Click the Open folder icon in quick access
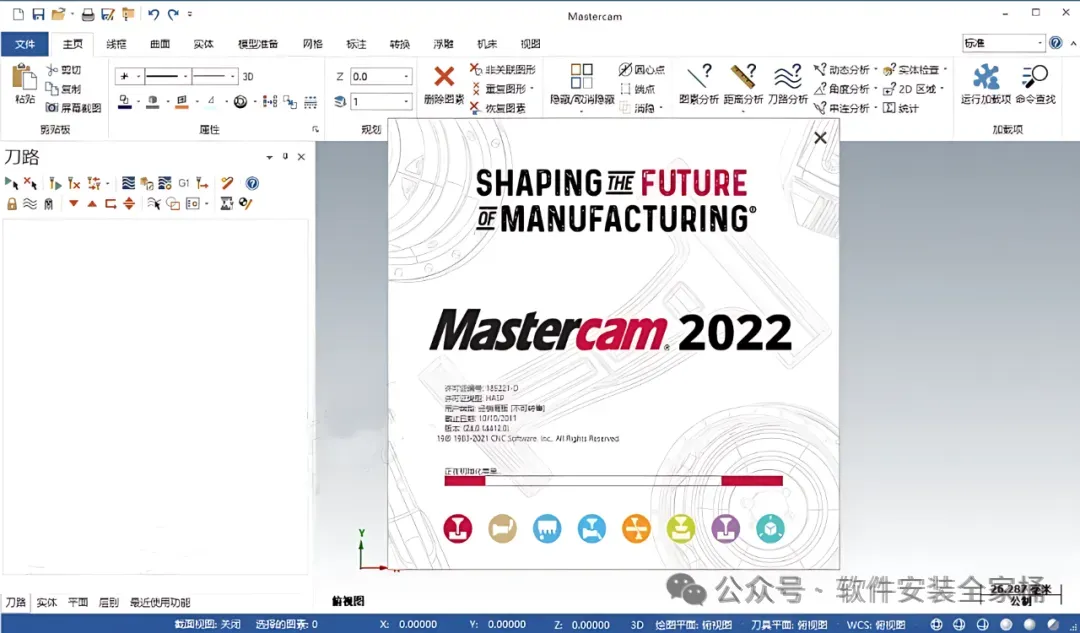This screenshot has width=1080, height=633. (x=59, y=14)
